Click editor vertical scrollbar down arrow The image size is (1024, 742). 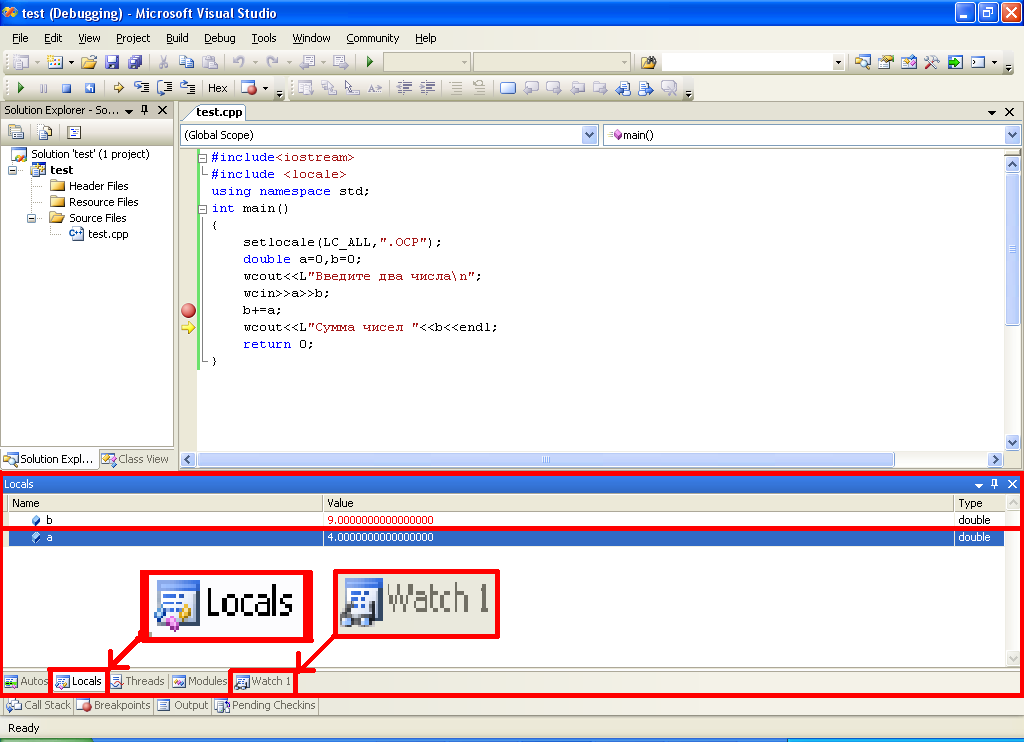point(1012,442)
